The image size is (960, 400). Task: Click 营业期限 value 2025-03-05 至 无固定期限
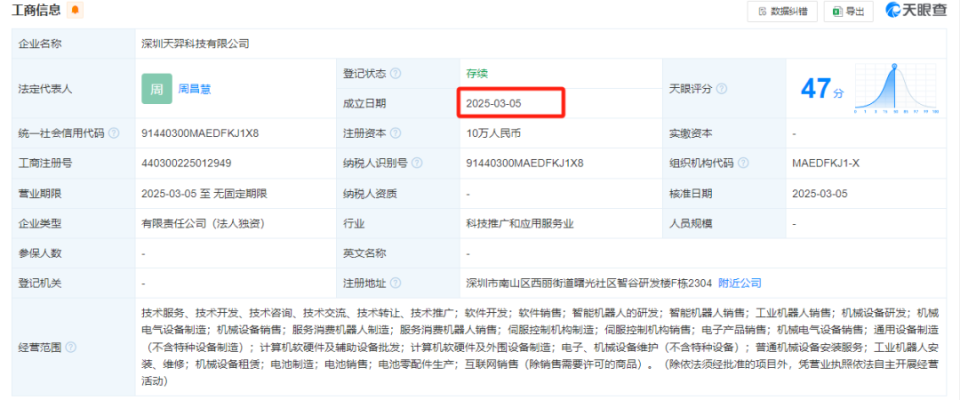click(x=204, y=193)
